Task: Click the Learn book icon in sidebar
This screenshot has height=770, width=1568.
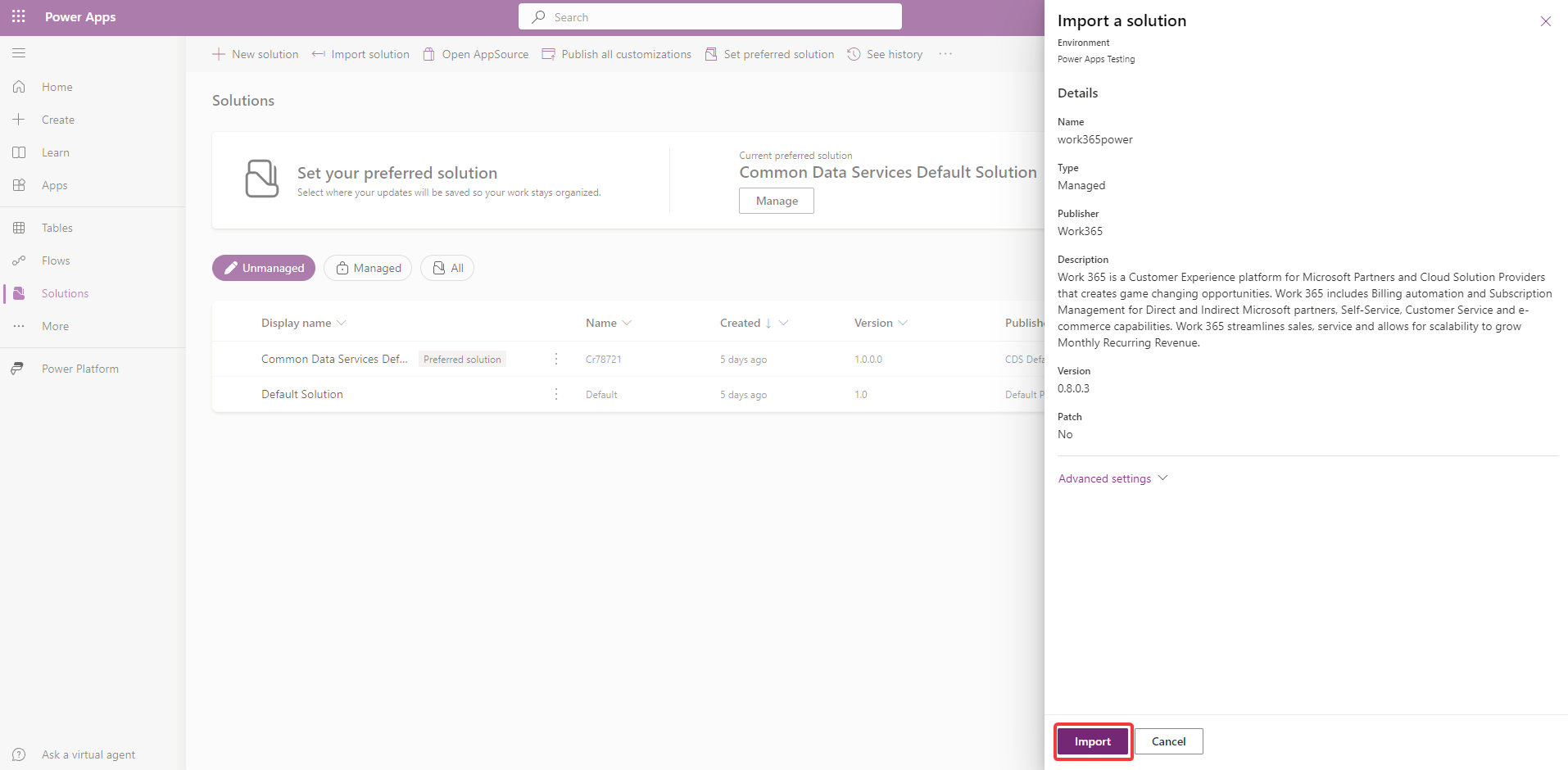Action: point(19,152)
